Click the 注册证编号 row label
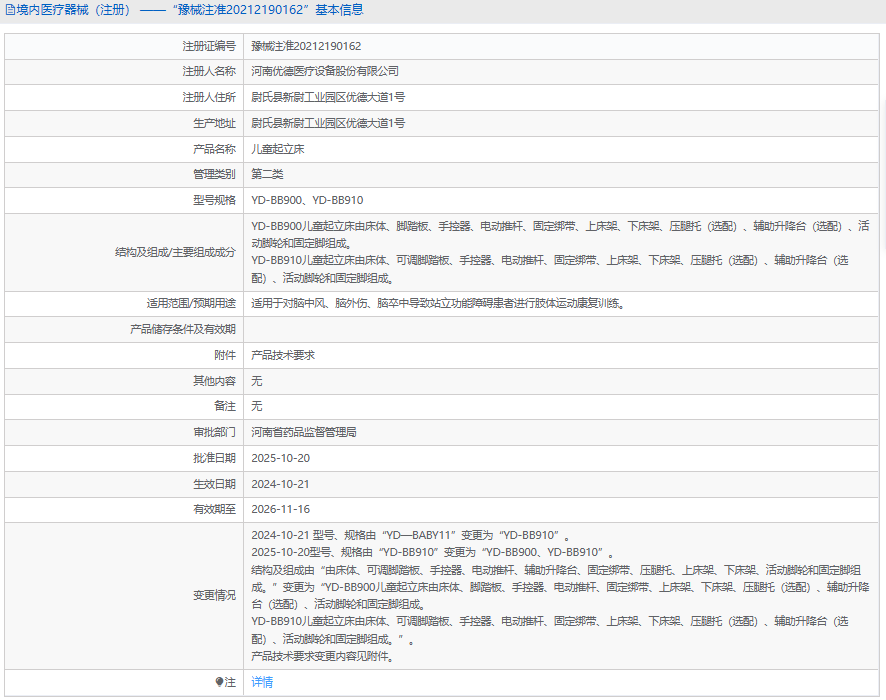The image size is (886, 700). point(209,46)
